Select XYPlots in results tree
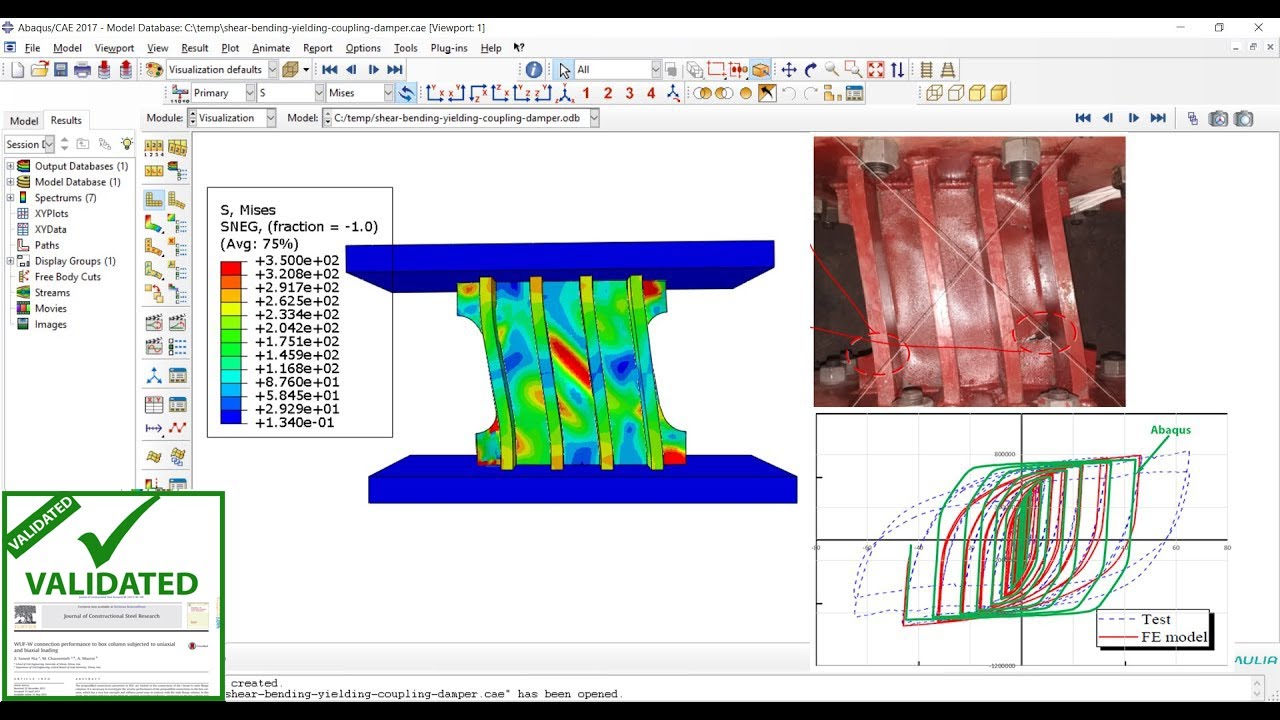Viewport: 1280px width, 720px height. point(51,214)
